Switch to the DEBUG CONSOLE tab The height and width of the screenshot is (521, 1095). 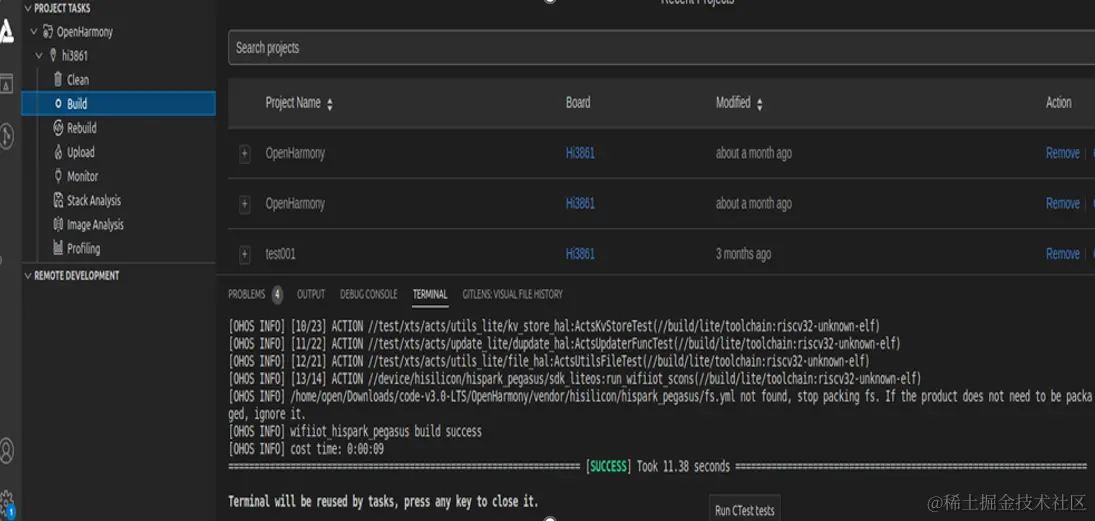[369, 295]
